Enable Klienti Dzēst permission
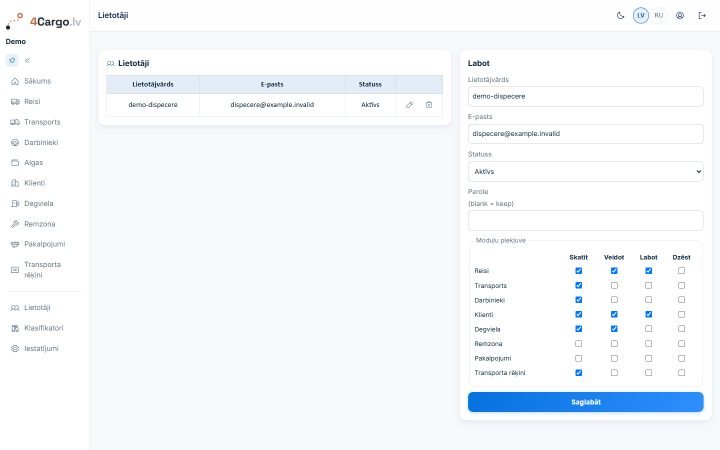Image resolution: width=720 pixels, height=450 pixels. coord(681,315)
